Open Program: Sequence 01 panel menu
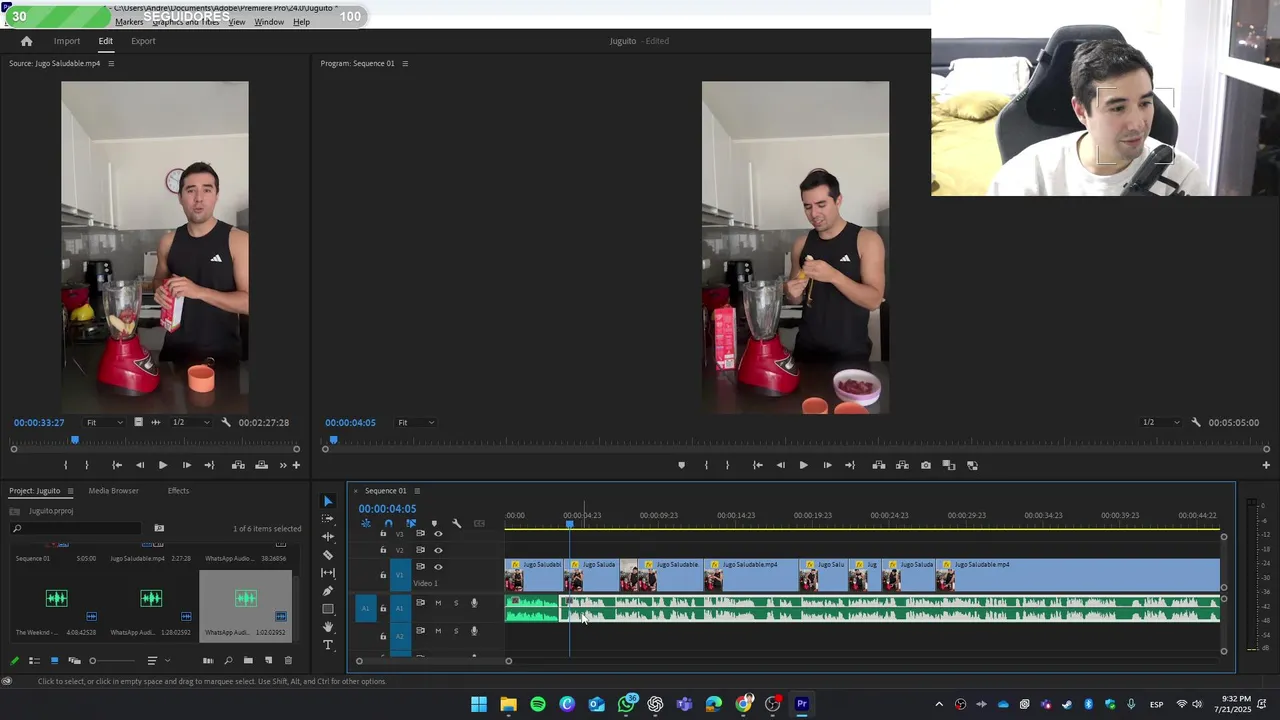This screenshot has height=720, width=1280. pos(405,63)
